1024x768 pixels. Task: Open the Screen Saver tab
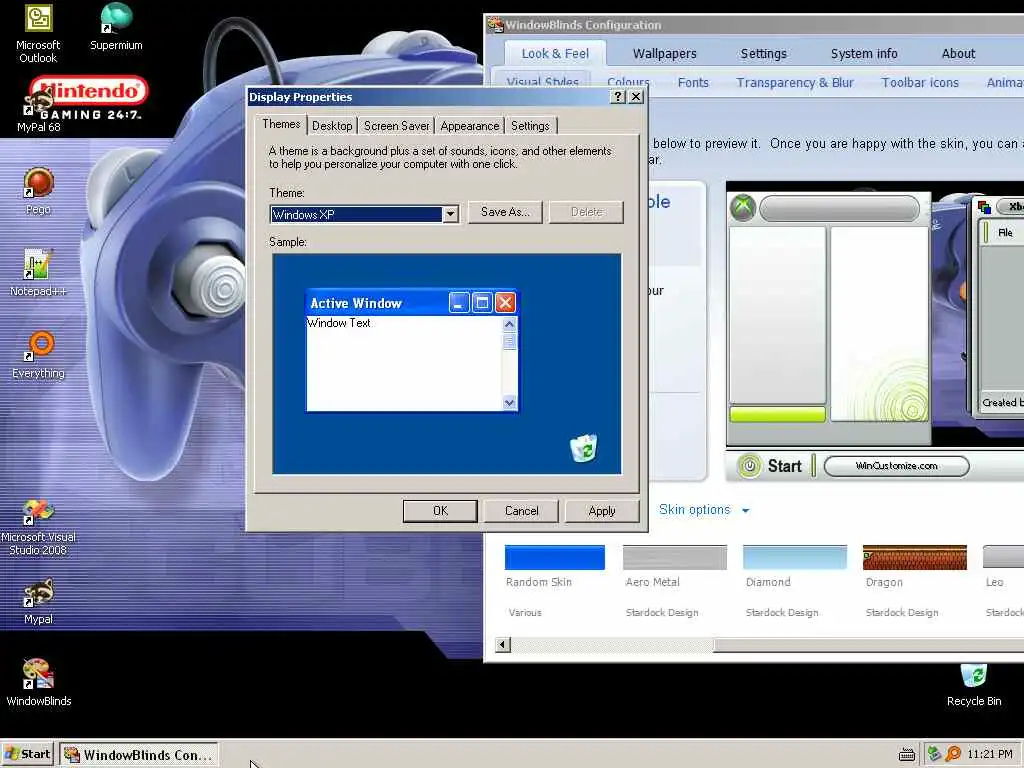coord(396,125)
